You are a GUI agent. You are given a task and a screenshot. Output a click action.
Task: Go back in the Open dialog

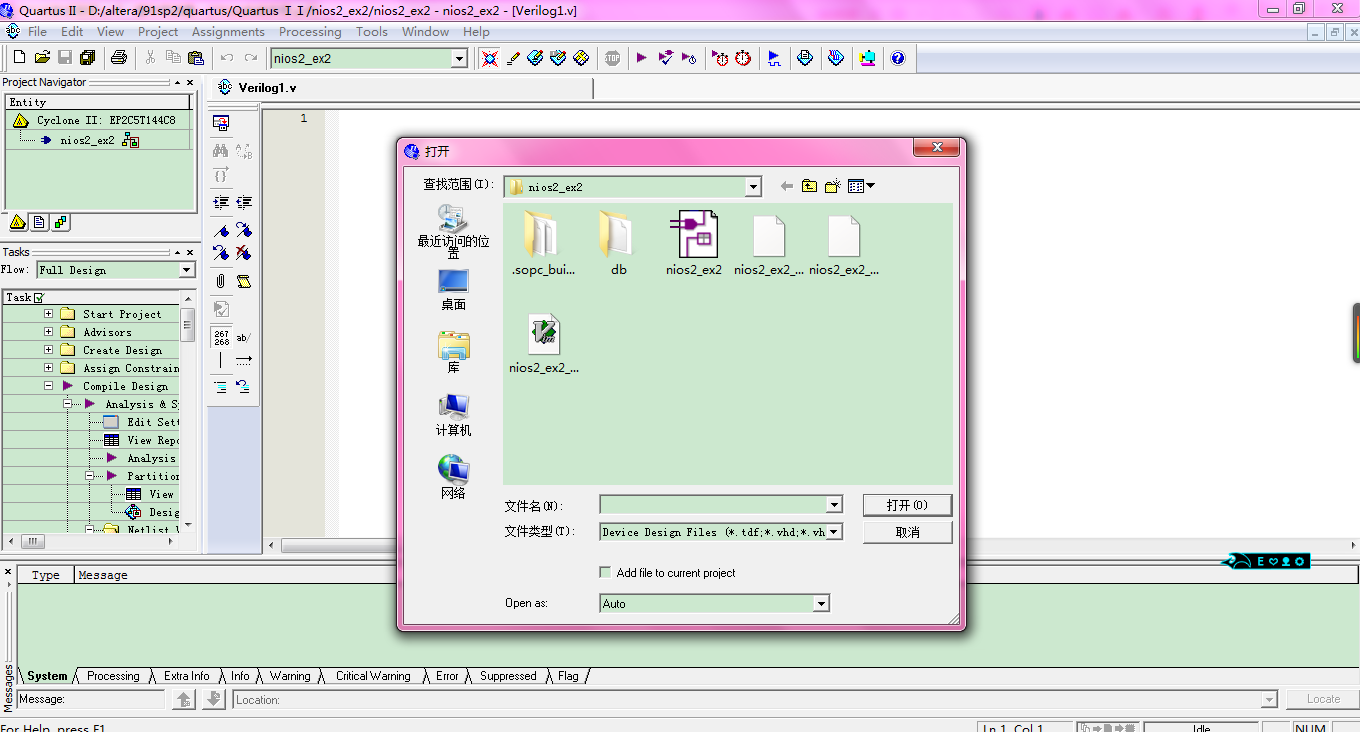pos(787,186)
